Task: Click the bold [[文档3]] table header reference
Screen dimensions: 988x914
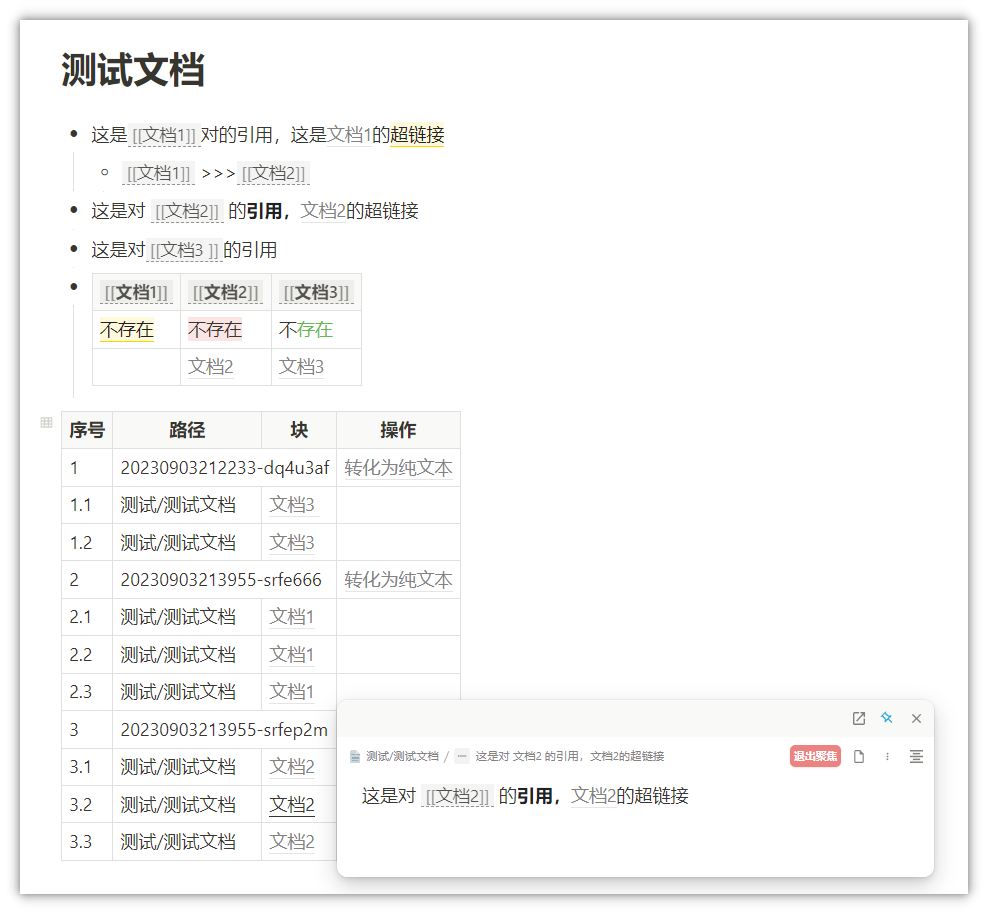Action: [316, 292]
